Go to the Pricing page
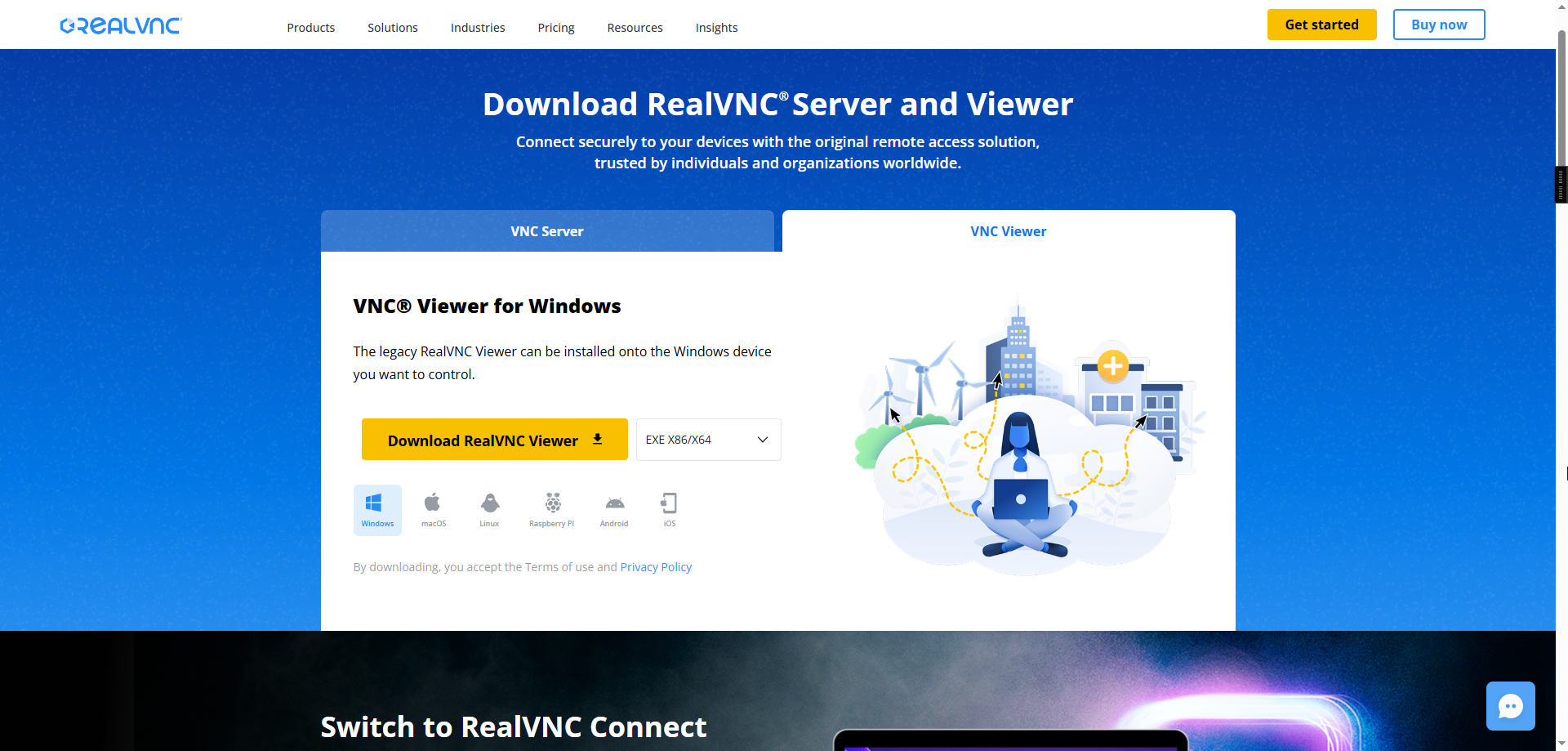This screenshot has width=1568, height=751. pos(556,28)
